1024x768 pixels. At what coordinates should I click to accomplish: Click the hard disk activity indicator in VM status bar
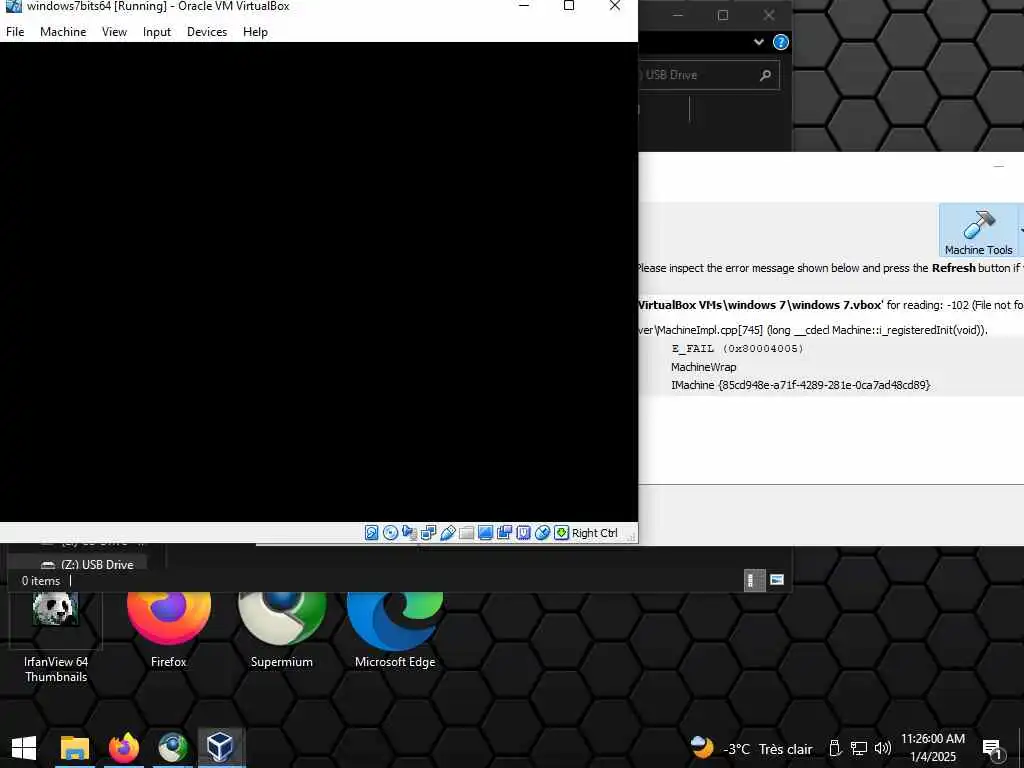pos(371,533)
